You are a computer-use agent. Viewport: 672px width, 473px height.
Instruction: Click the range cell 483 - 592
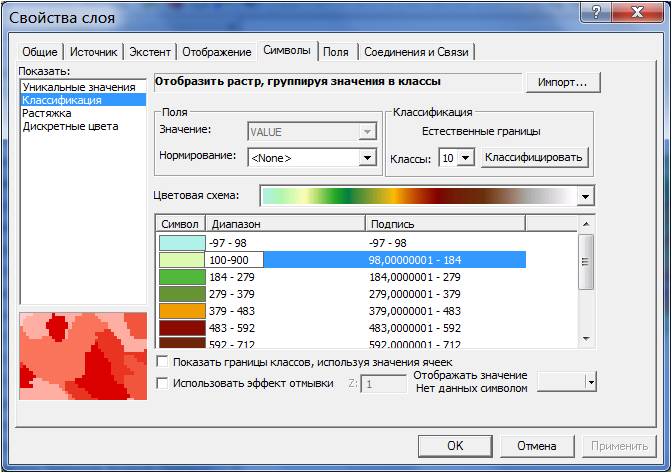coord(232,328)
